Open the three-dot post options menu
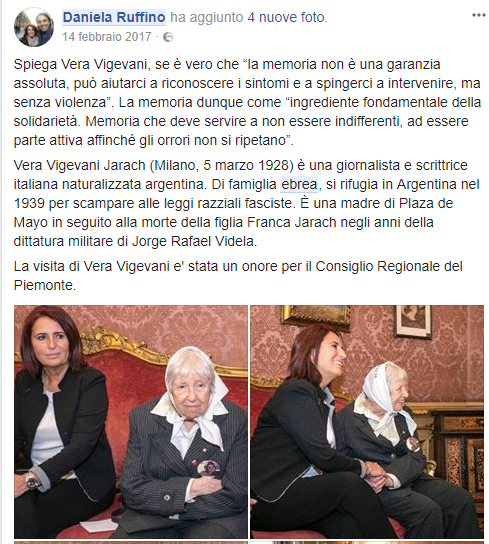 coord(478,15)
